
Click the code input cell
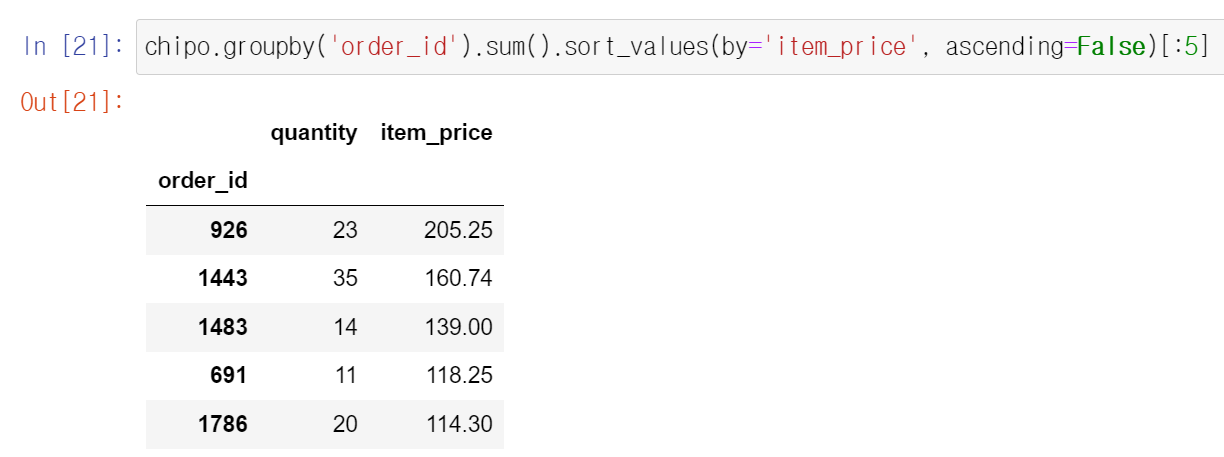(679, 46)
